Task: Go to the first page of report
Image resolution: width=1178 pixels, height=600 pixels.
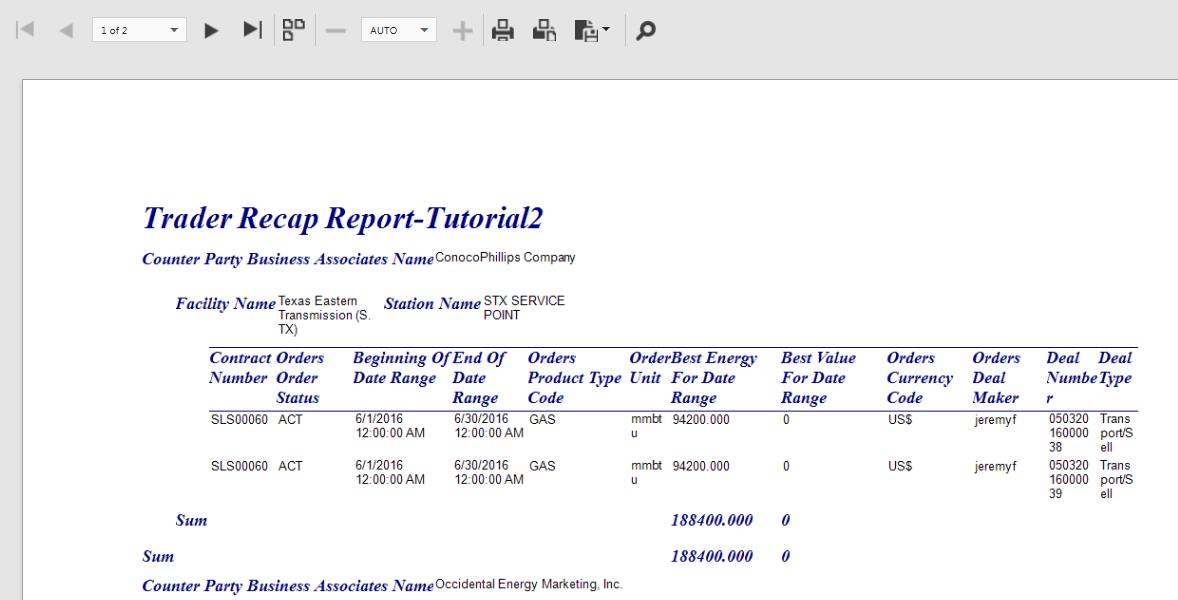Action: point(23,31)
